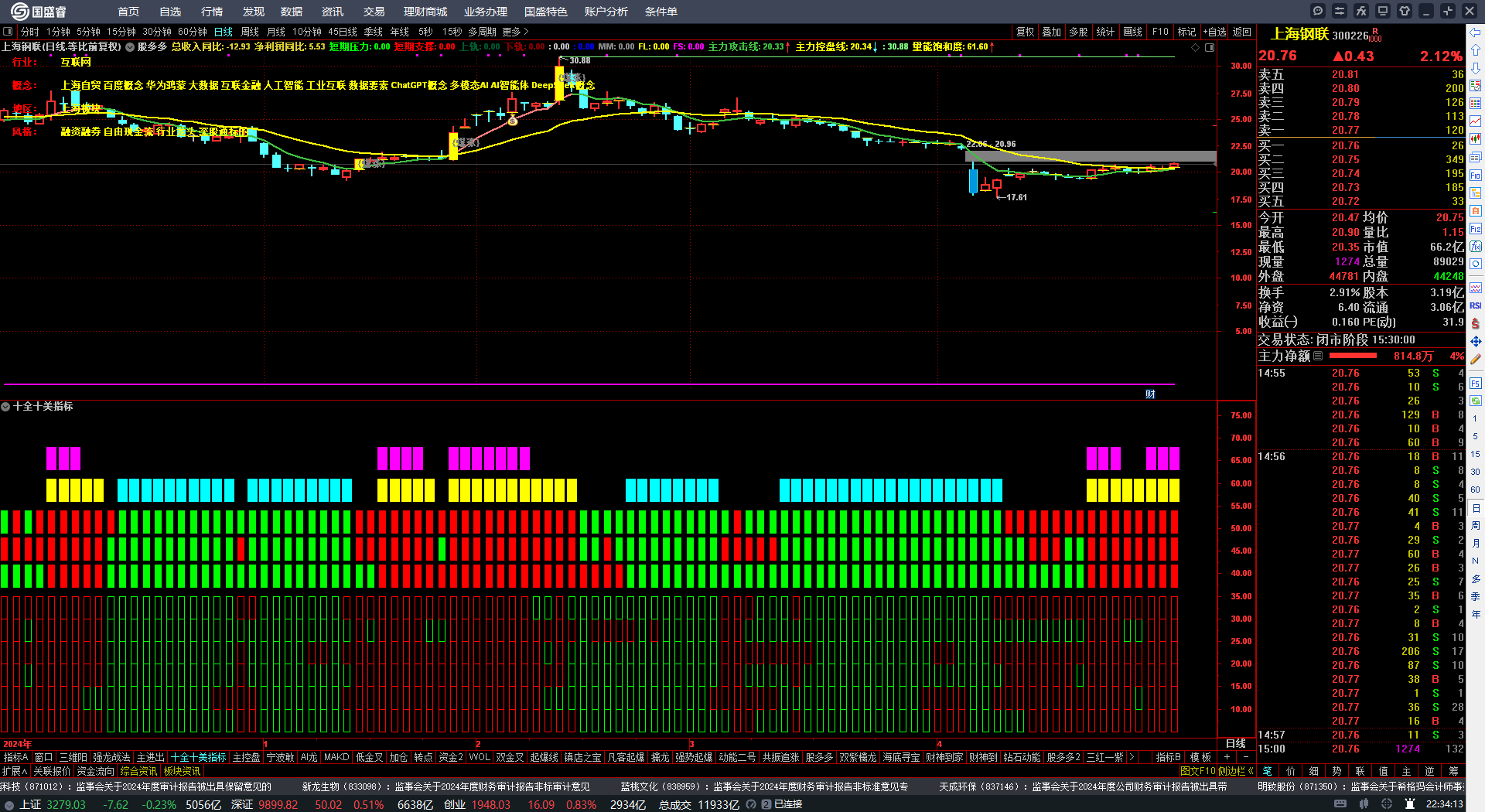1485x812 pixels.
Task: Switch to the 主控盘 indicator tab
Action: coord(247,757)
